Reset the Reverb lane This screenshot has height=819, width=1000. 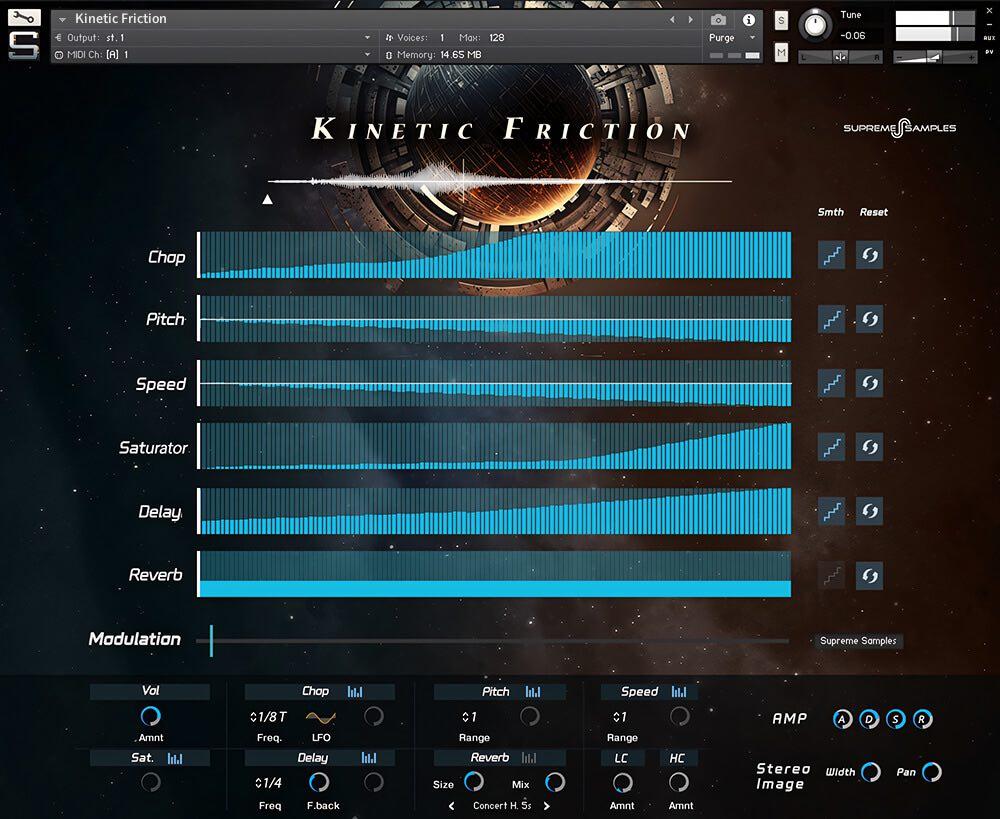point(869,576)
